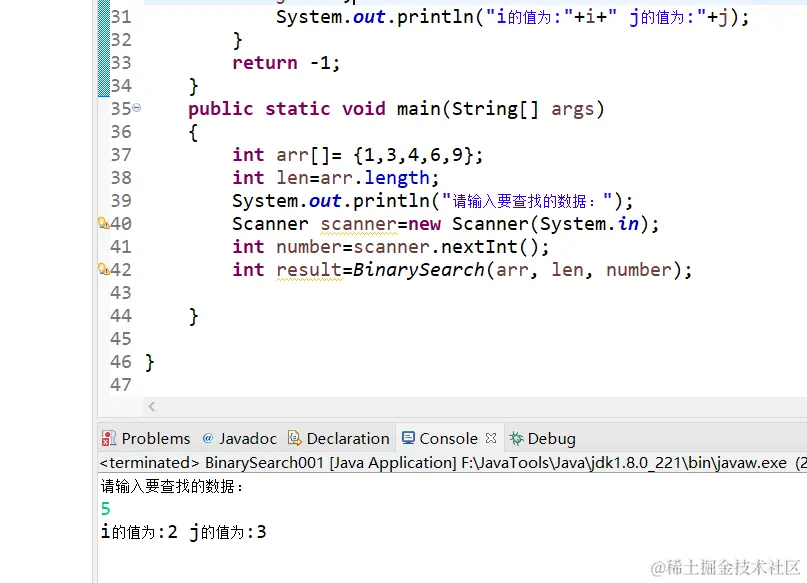
Task: Click the Console monitor icon
Action: coord(408,438)
